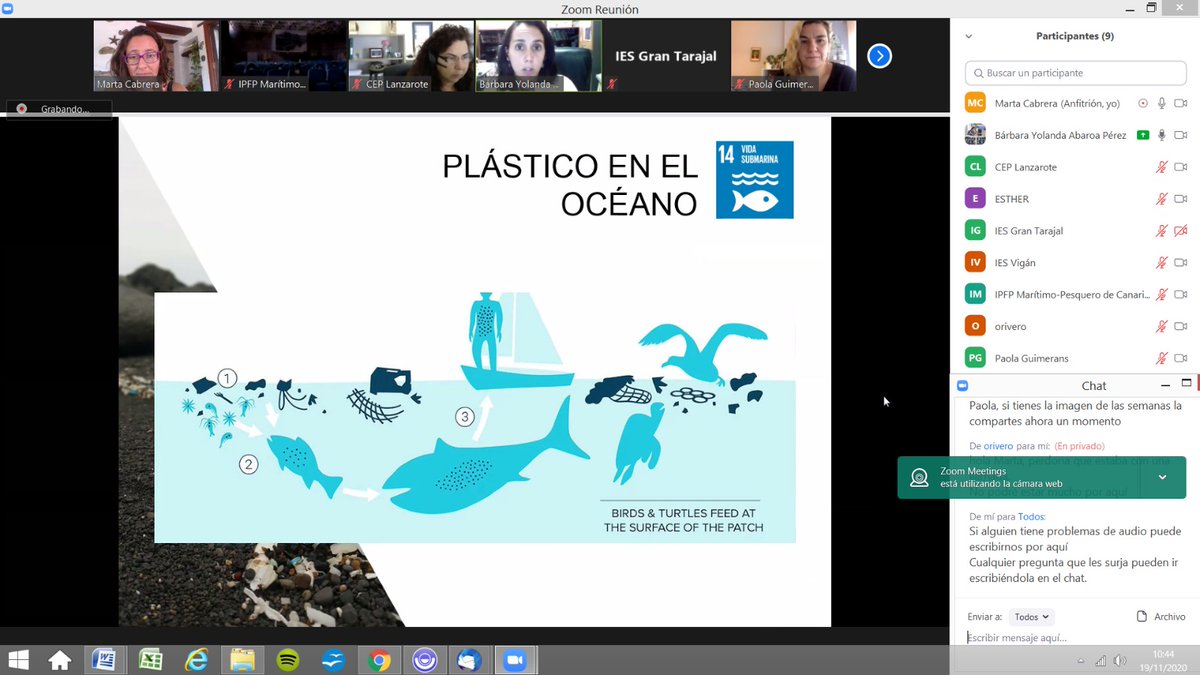Screen dimensions: 1200x675
Task: Click Marta Cabrera's recording indicator icon
Action: pos(1143,103)
